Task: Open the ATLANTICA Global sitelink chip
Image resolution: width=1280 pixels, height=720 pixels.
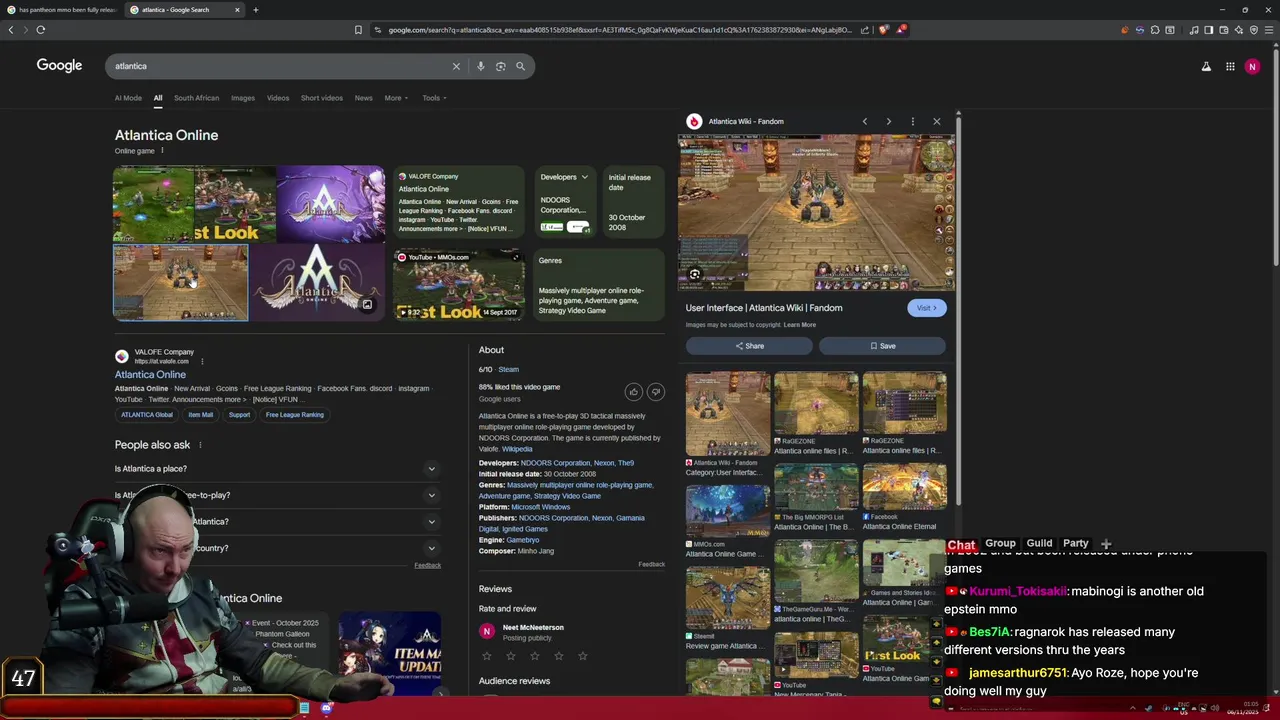Action: point(147,415)
